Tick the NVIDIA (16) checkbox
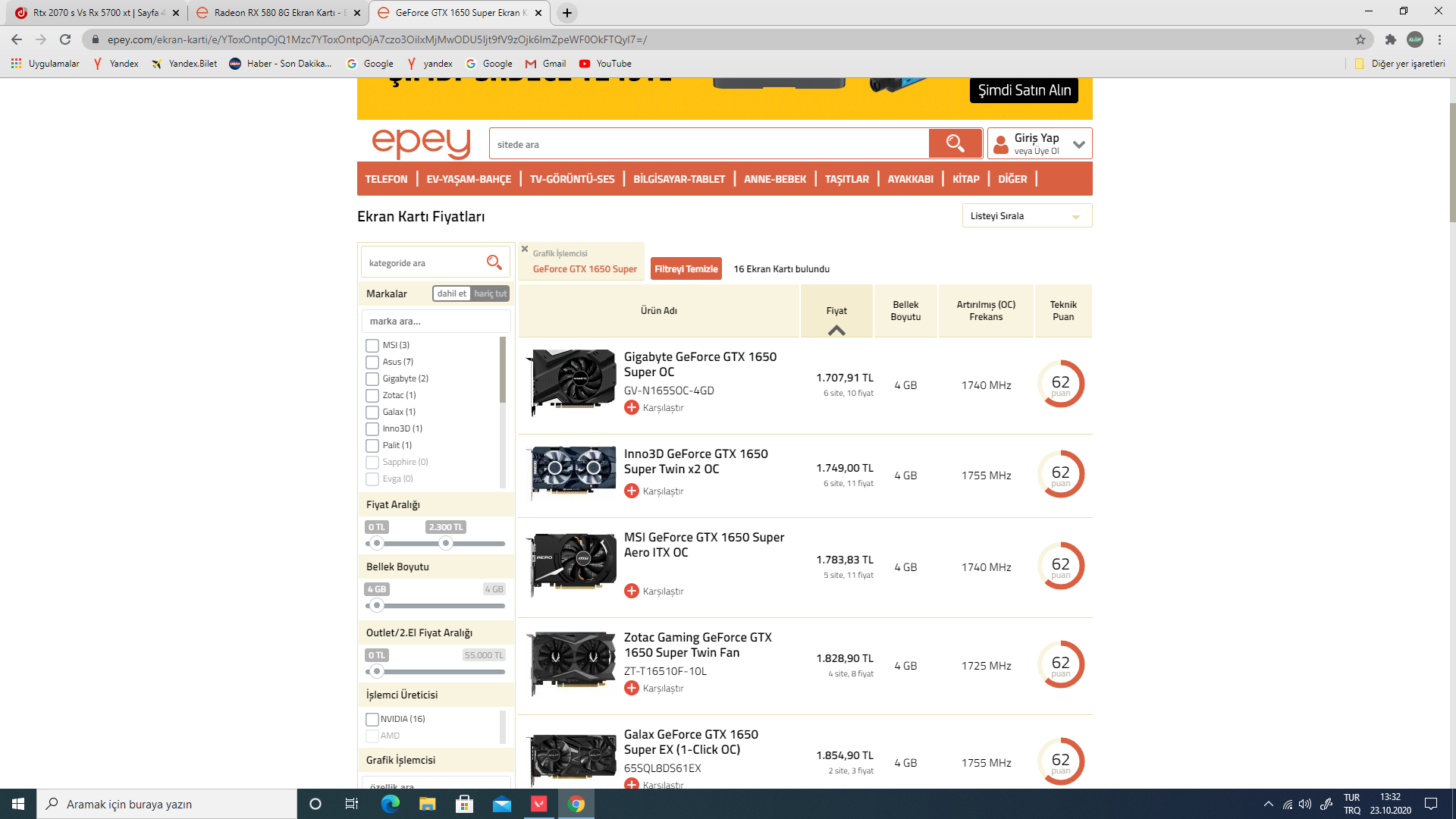This screenshot has width=1456, height=819. pyautogui.click(x=372, y=720)
